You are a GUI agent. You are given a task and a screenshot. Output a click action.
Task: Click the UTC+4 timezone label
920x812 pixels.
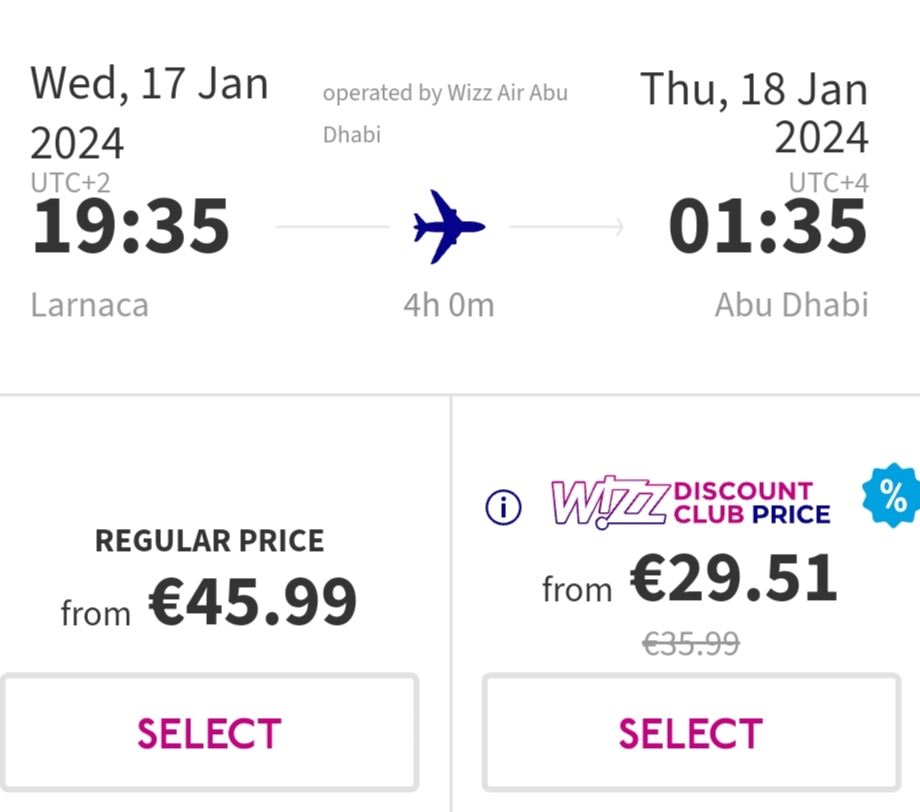828,183
